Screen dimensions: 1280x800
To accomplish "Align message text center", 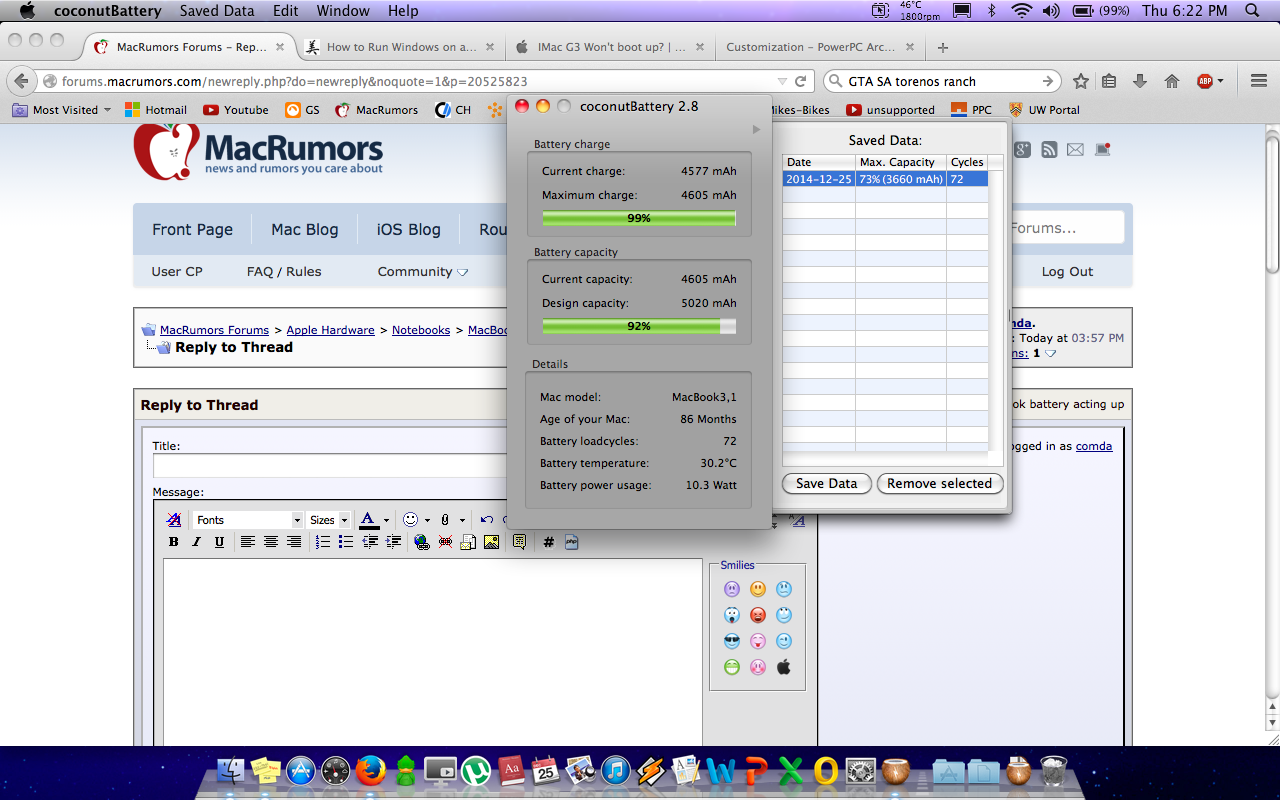I will click(x=271, y=542).
